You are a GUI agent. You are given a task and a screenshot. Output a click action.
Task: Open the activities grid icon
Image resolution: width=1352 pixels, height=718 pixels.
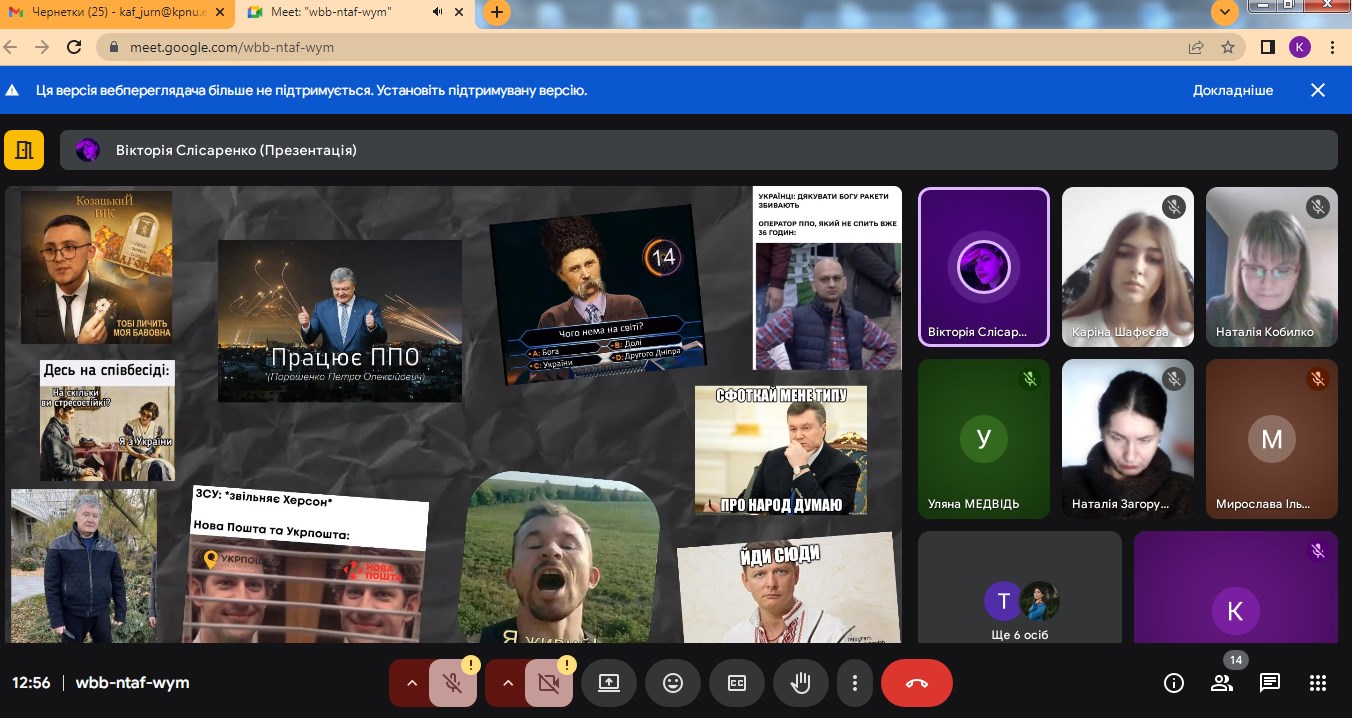1318,683
